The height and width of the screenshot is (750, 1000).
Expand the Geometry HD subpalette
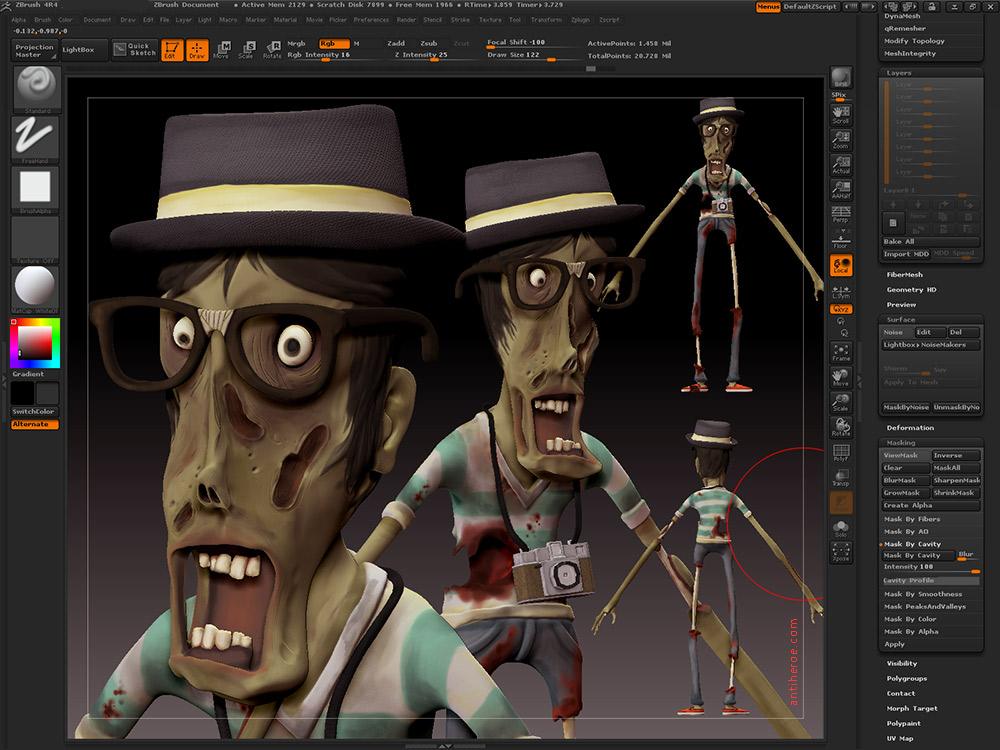click(911, 290)
